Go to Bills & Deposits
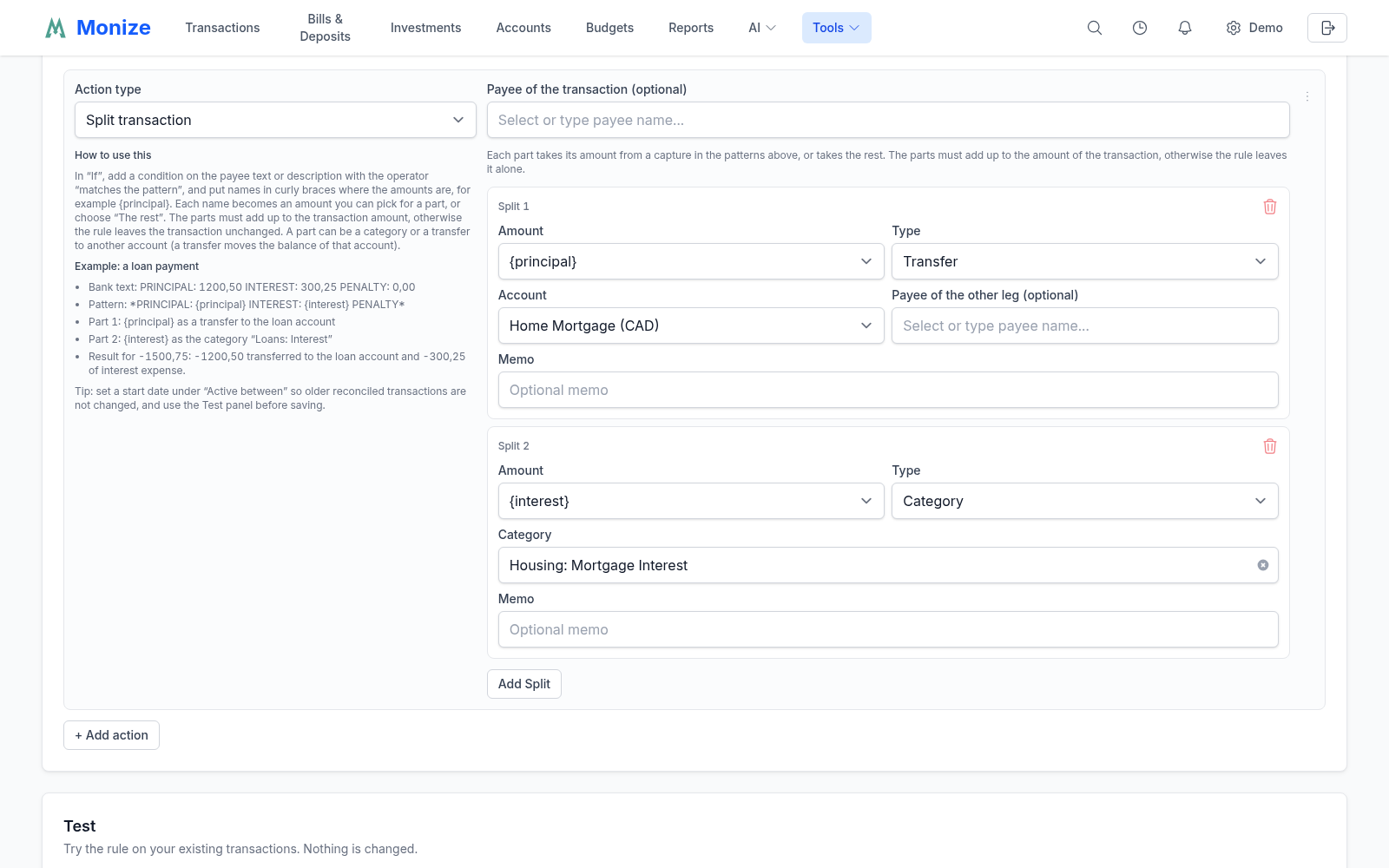 point(326,28)
